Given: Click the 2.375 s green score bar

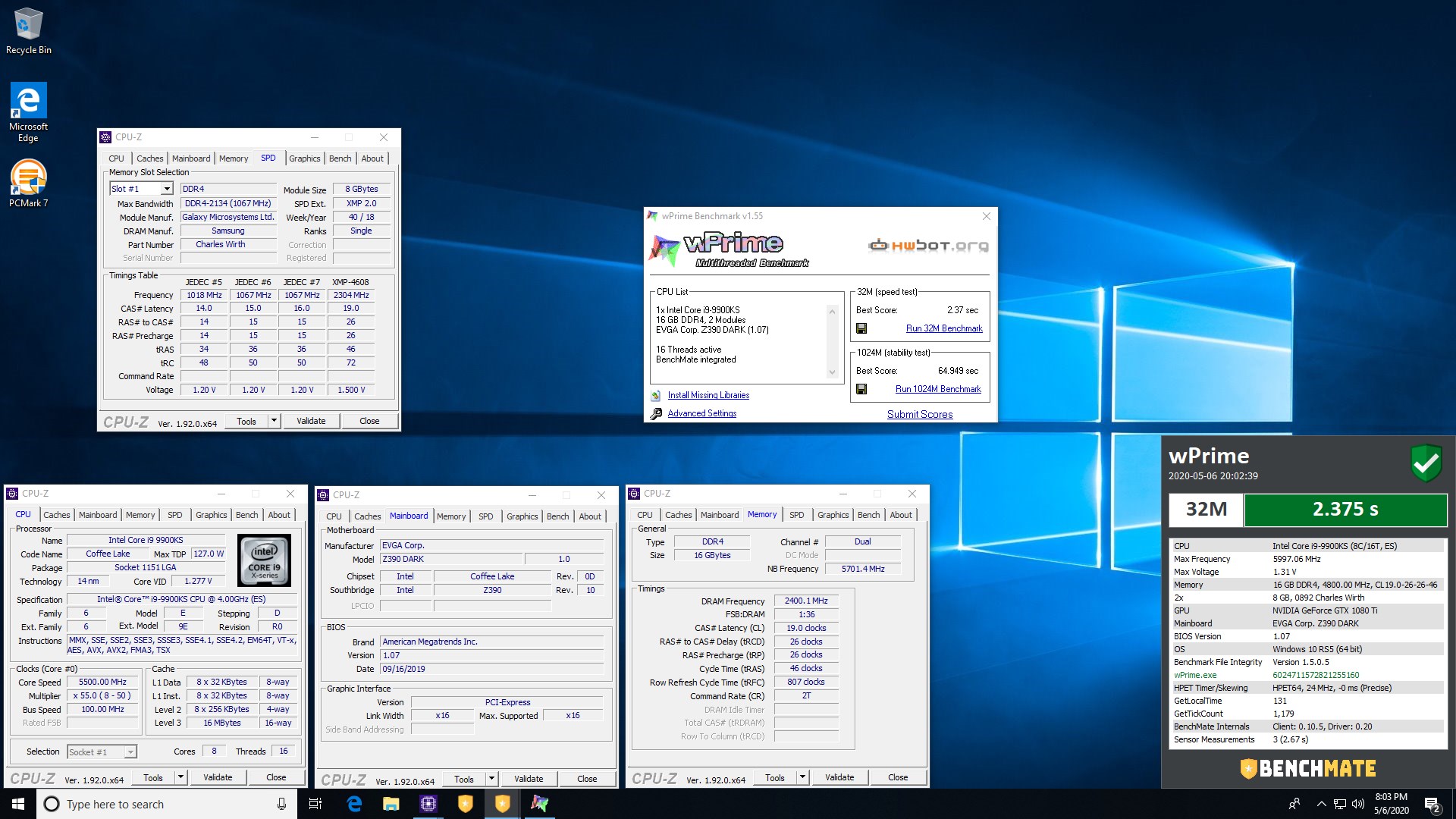Looking at the screenshot, I should [1345, 509].
